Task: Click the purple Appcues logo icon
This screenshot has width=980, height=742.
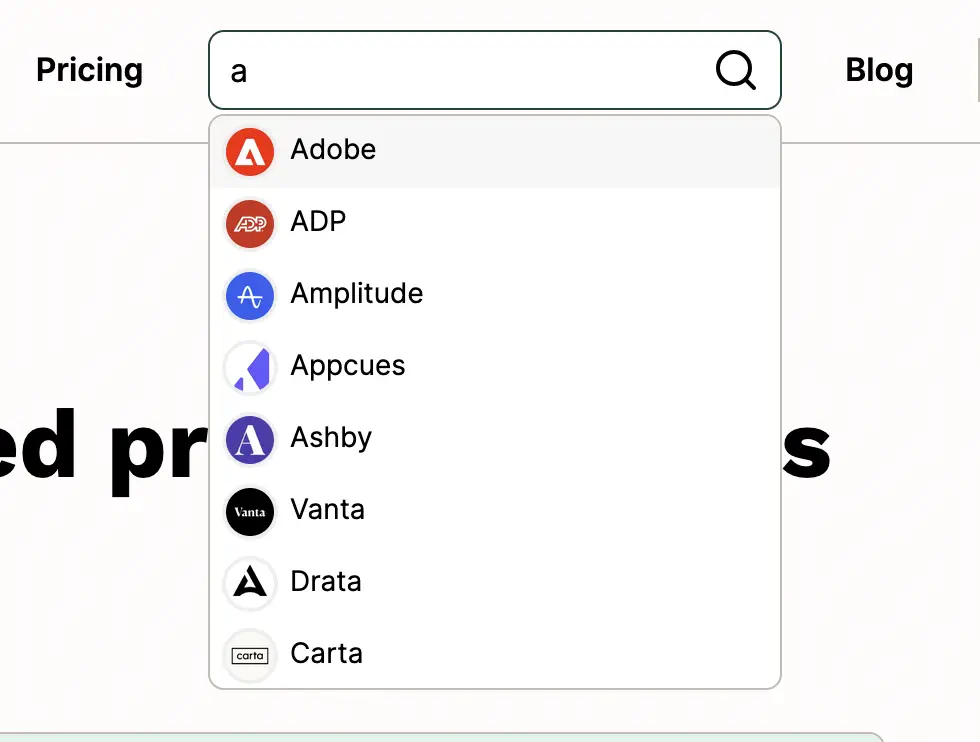Action: 250,368
